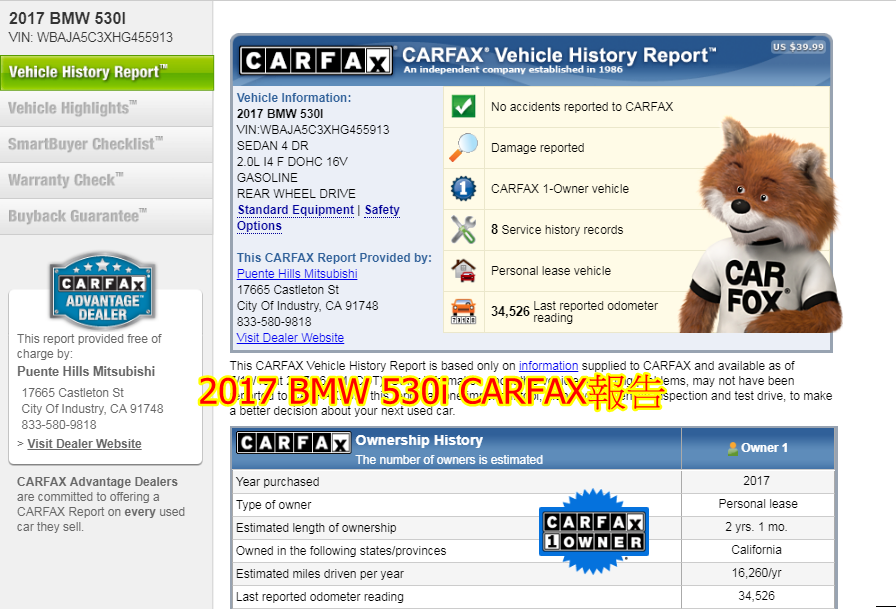Select the Warranty Check tab

tap(106, 181)
